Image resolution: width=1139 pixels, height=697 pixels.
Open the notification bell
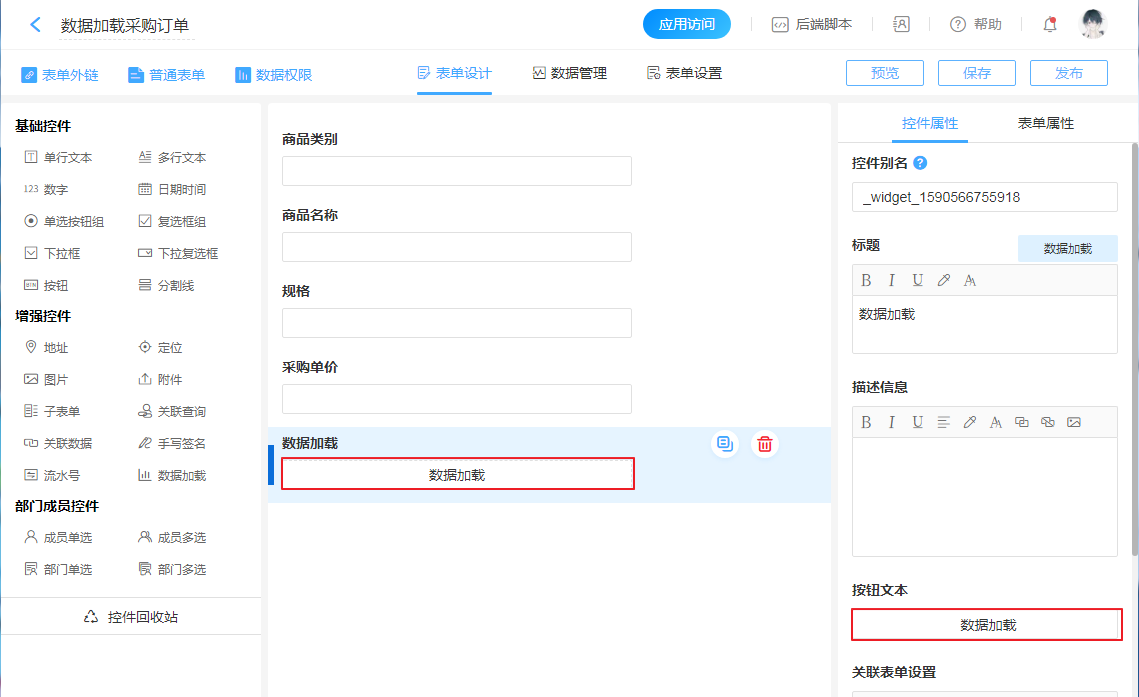pyautogui.click(x=1049, y=25)
